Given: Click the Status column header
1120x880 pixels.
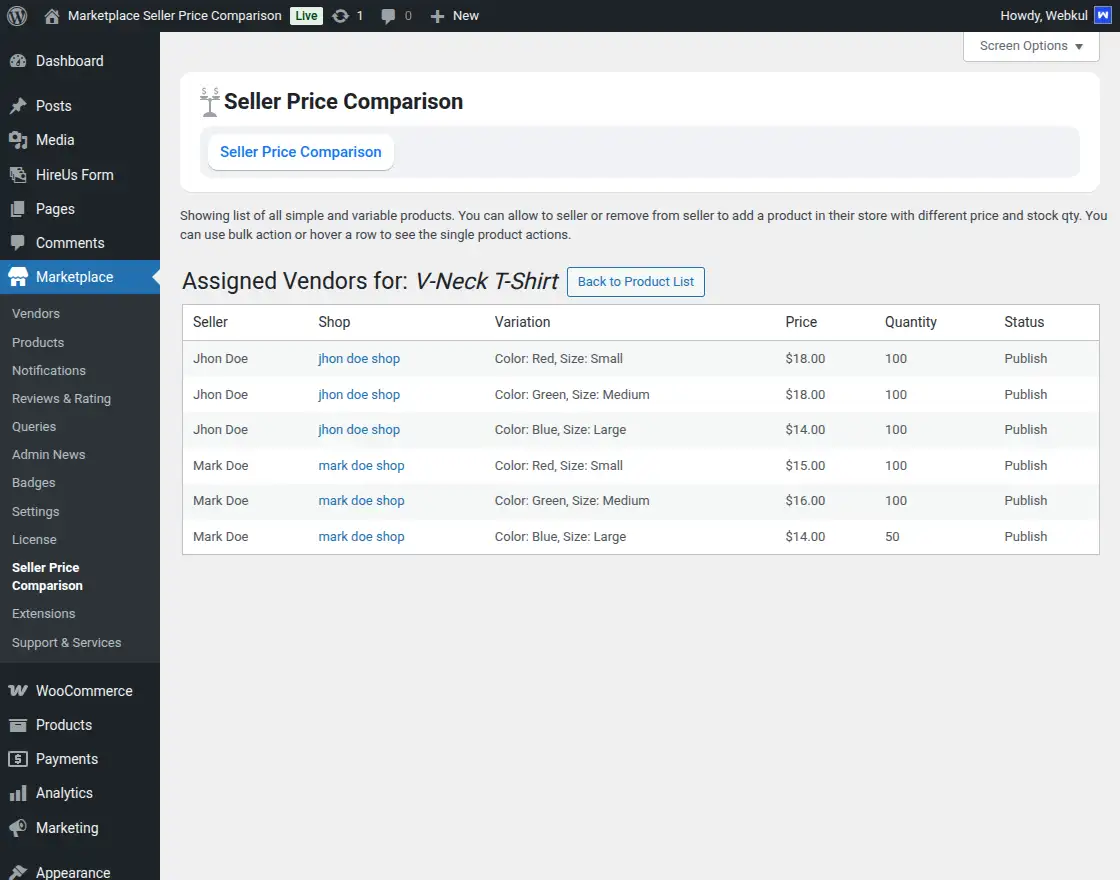Looking at the screenshot, I should point(1024,322).
